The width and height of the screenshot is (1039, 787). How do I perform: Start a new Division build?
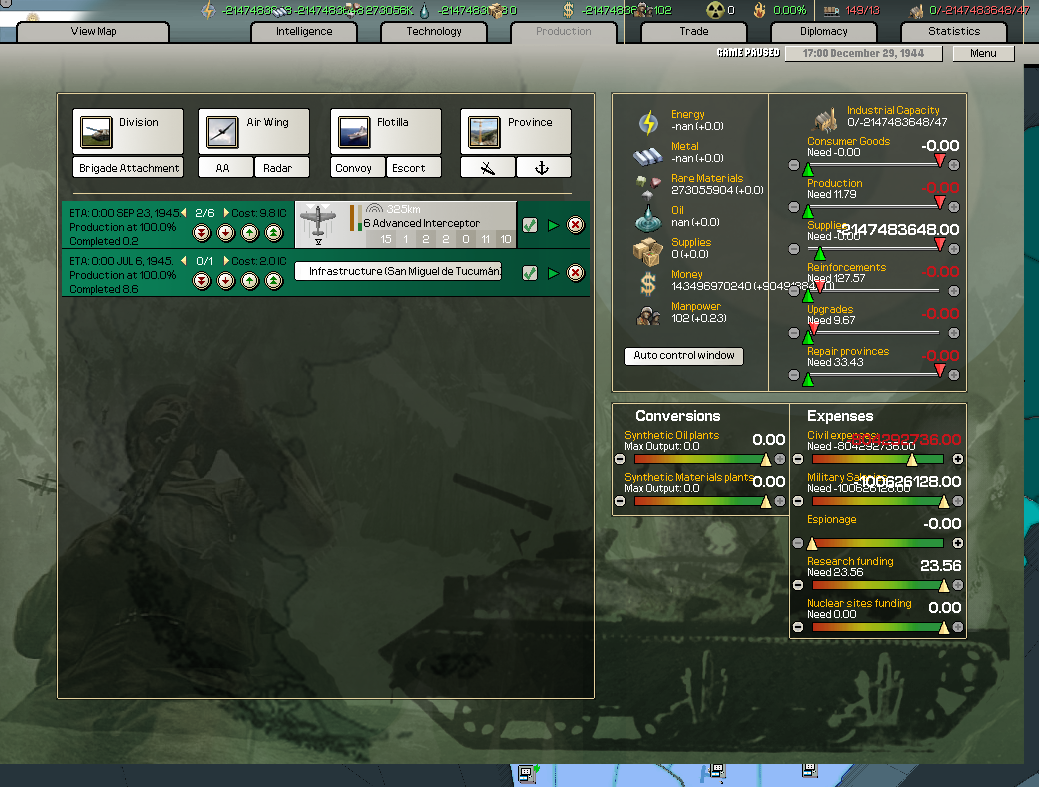coord(128,131)
